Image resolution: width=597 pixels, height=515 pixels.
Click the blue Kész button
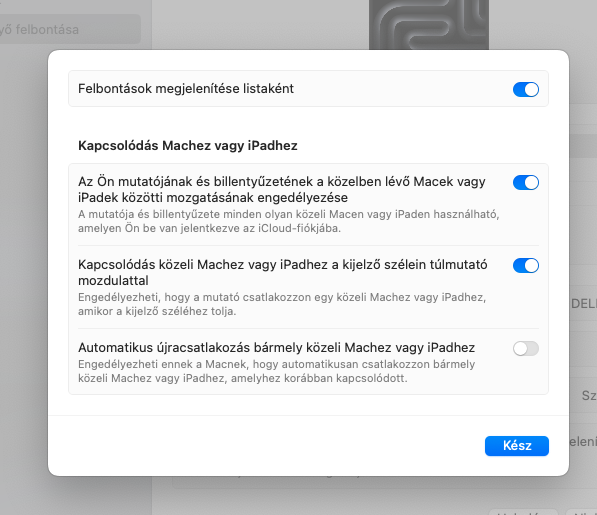pos(517,446)
